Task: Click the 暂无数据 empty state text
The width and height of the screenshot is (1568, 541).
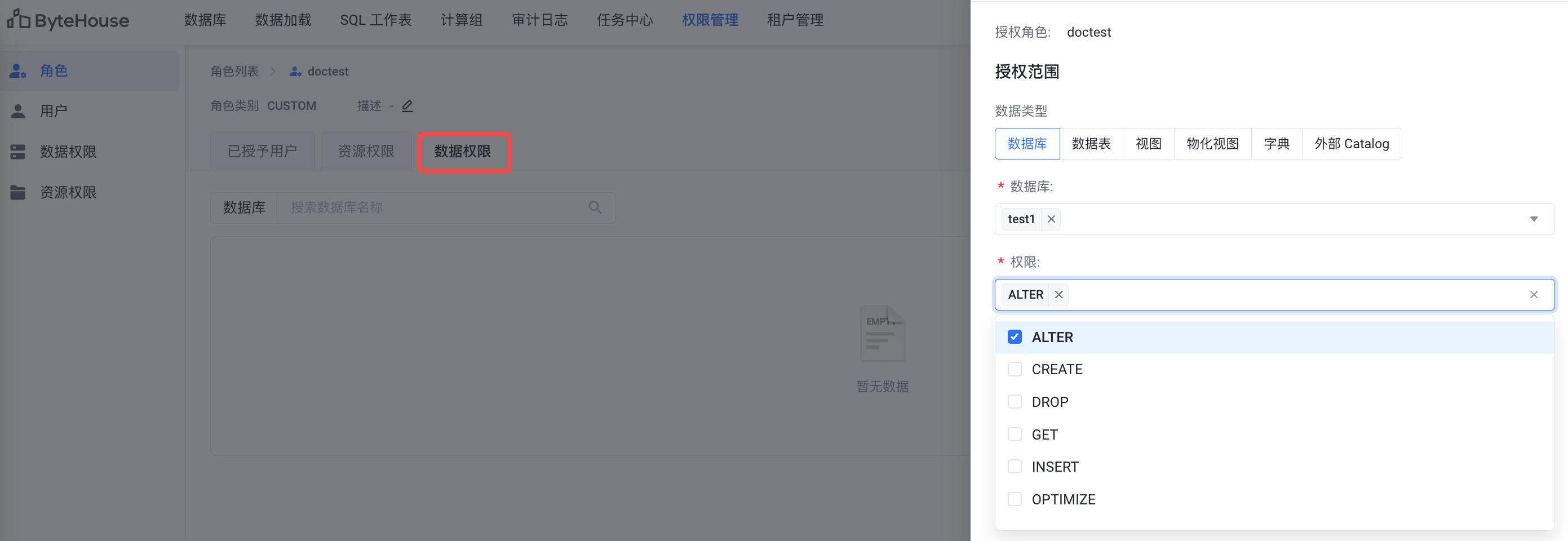Action: (x=883, y=387)
